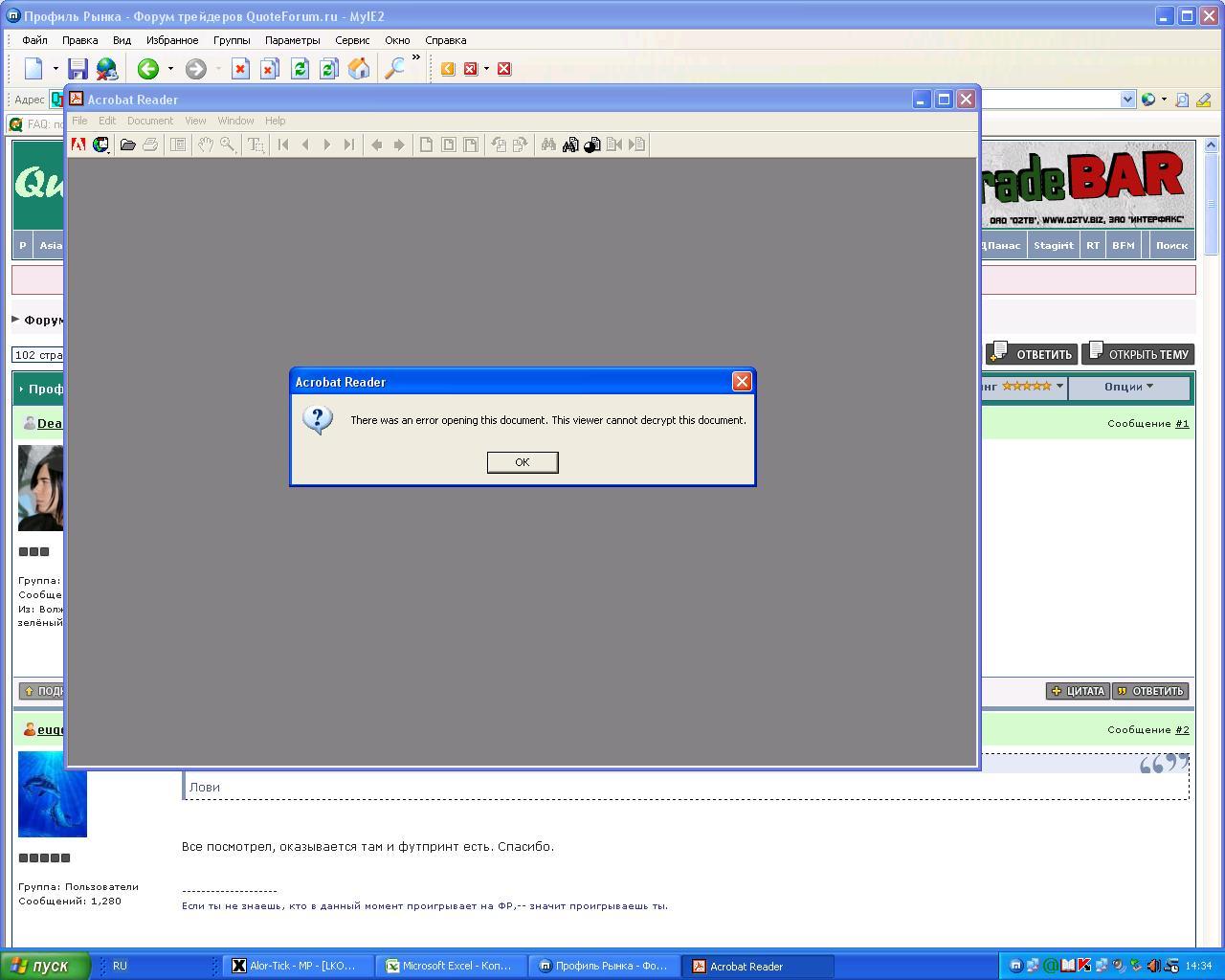
Task: Expand the address bar dropdown arrow
Action: click(x=1126, y=100)
